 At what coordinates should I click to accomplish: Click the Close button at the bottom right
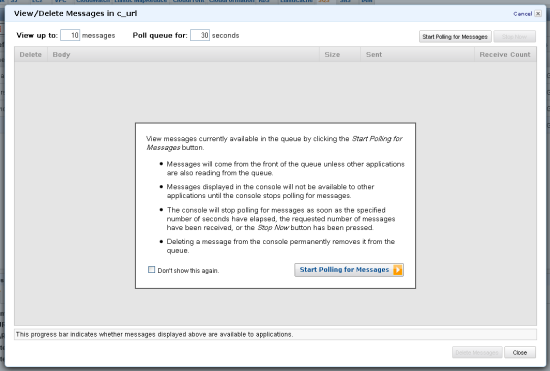tap(520, 352)
